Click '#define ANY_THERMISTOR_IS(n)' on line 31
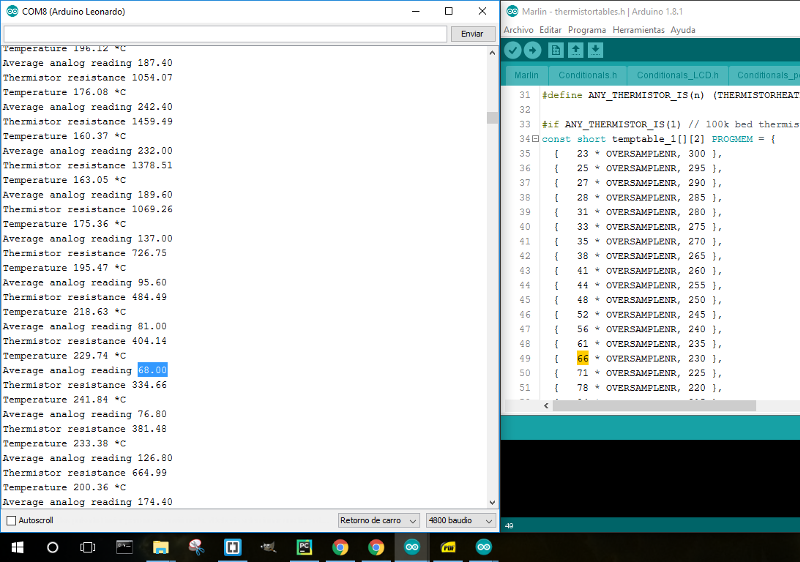This screenshot has height=562, width=800. coord(623,95)
